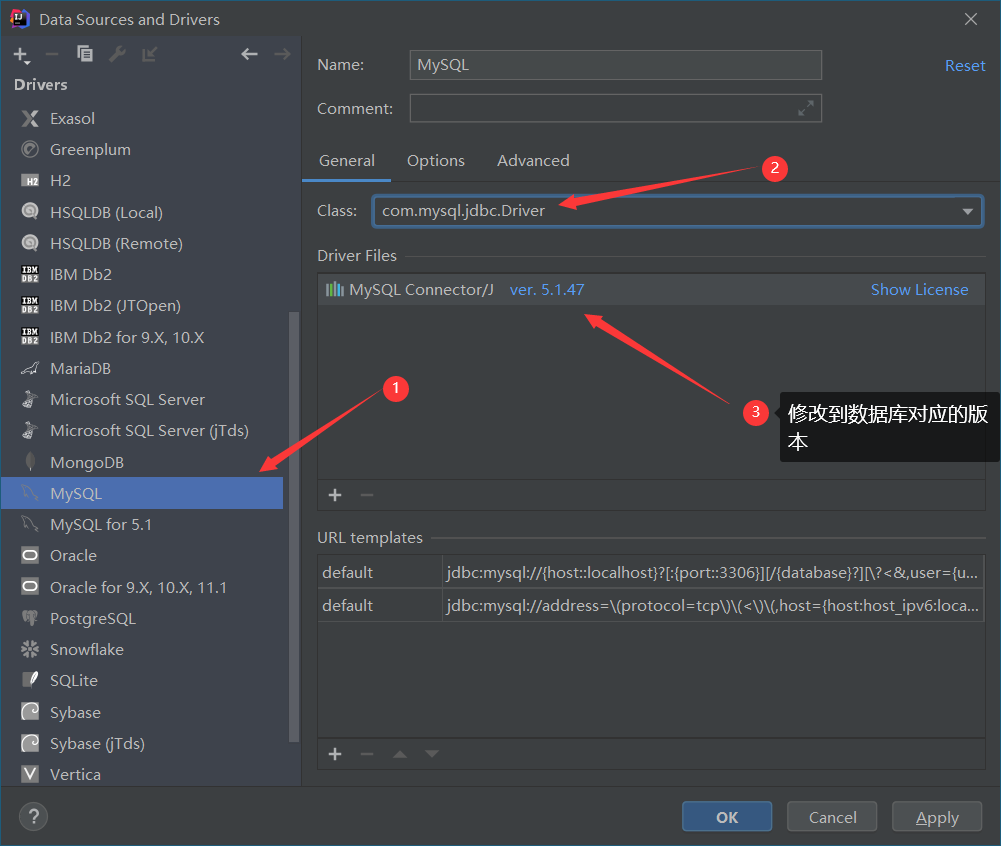Select the HSQLDB (Remote) driver
1001x846 pixels.
142,243
